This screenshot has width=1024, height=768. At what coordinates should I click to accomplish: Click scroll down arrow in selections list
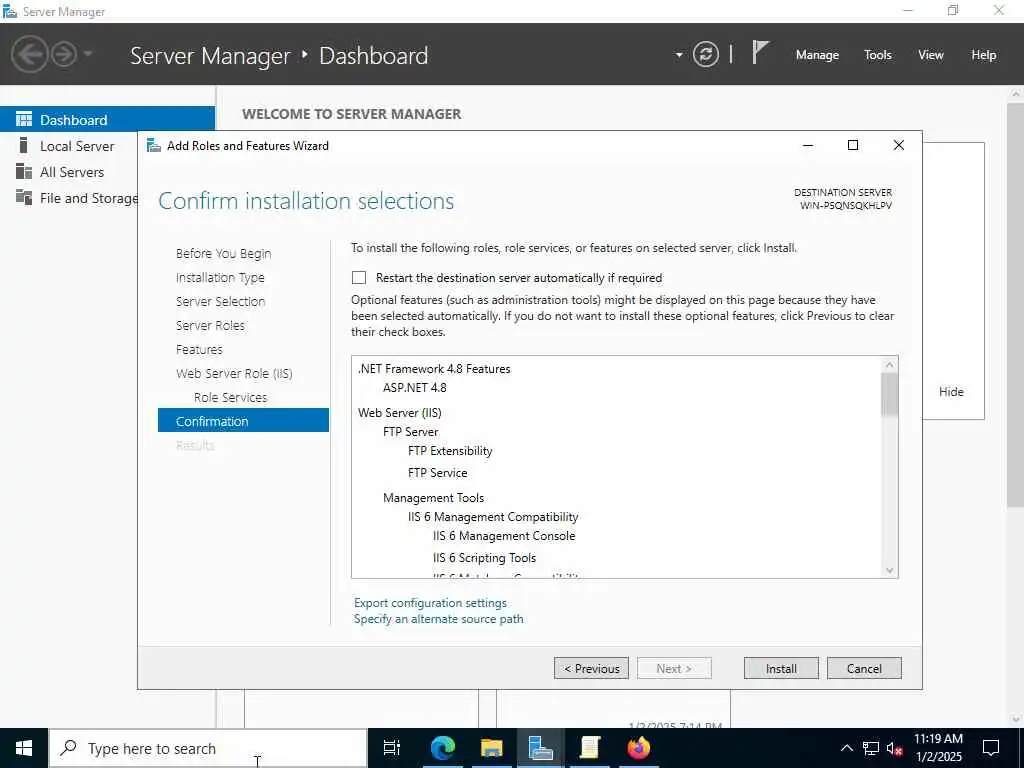pos(889,570)
